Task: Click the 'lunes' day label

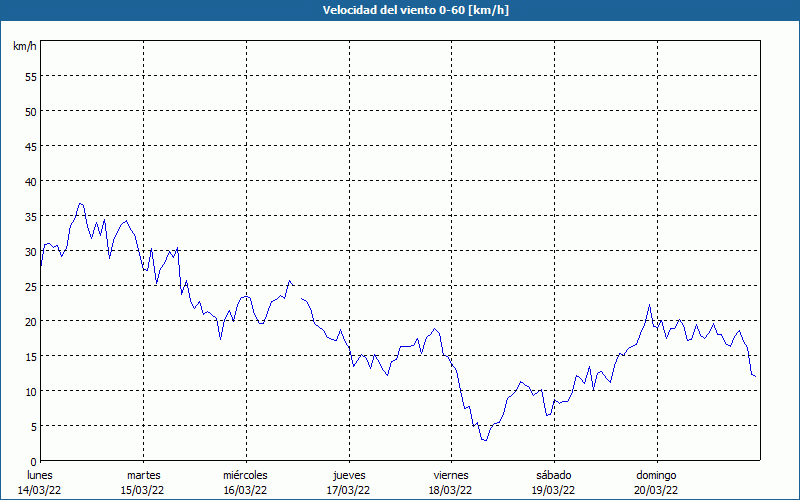Action: click(x=40, y=475)
